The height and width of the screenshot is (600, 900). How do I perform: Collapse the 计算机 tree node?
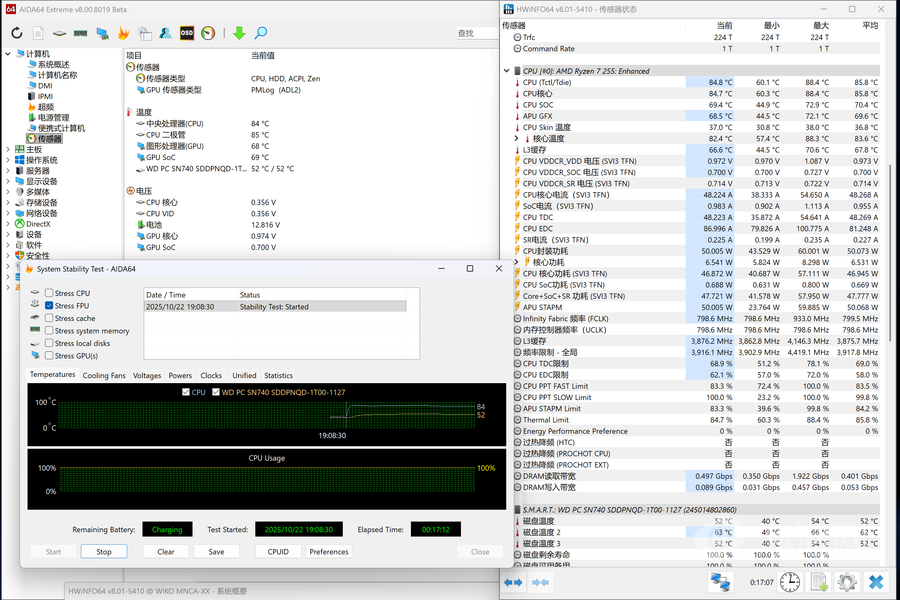(x=8, y=53)
